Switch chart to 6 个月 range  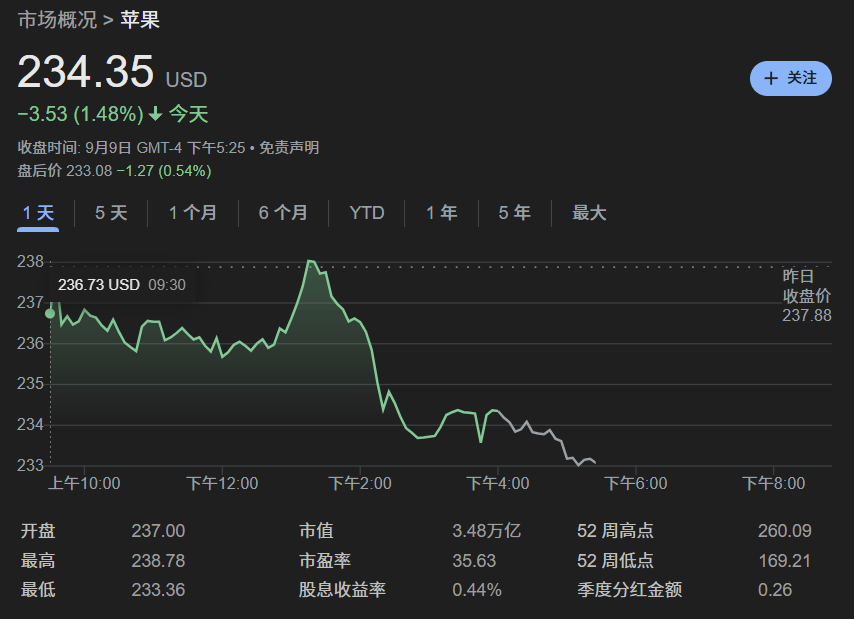[x=283, y=213]
